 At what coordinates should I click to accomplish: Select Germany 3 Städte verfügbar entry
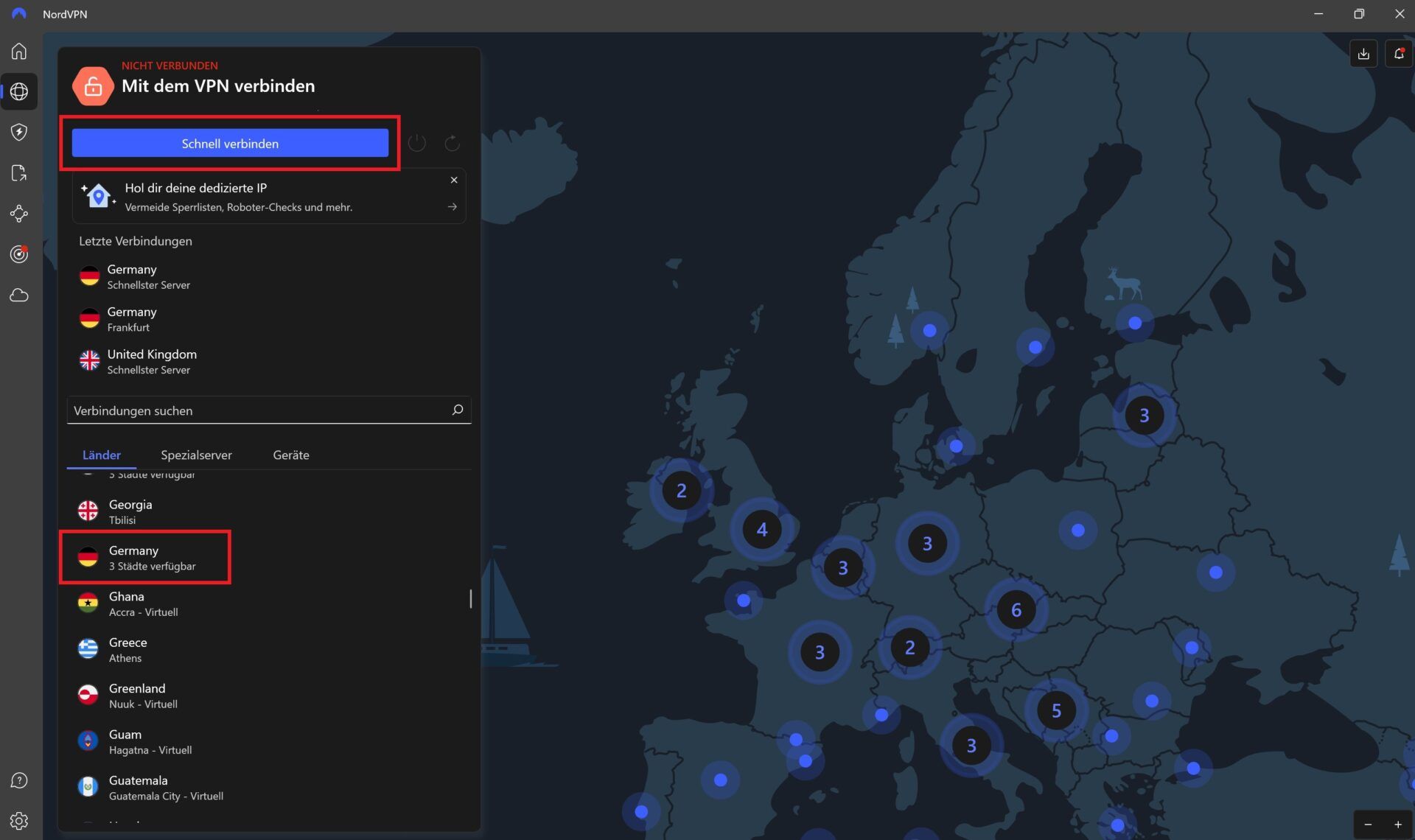(269, 557)
